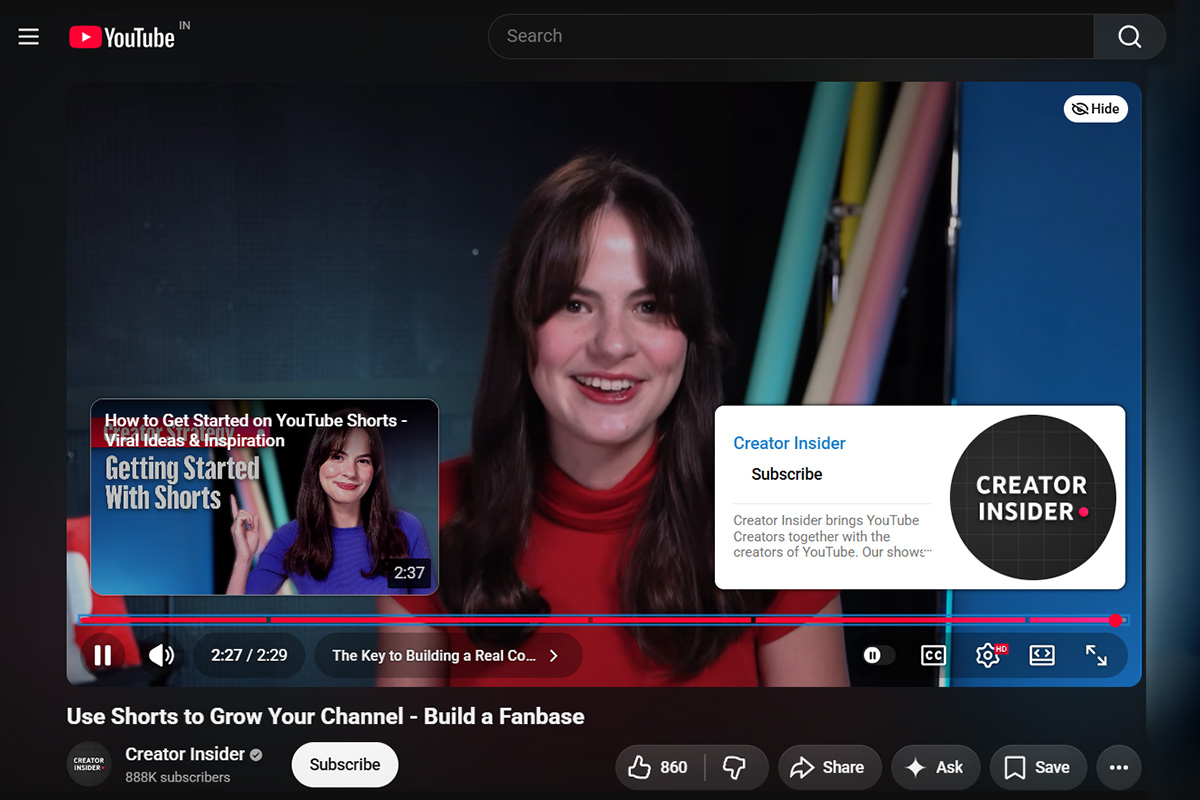The image size is (1200, 800).
Task: Click the red scrubber knob on the progress bar
Action: click(1116, 620)
